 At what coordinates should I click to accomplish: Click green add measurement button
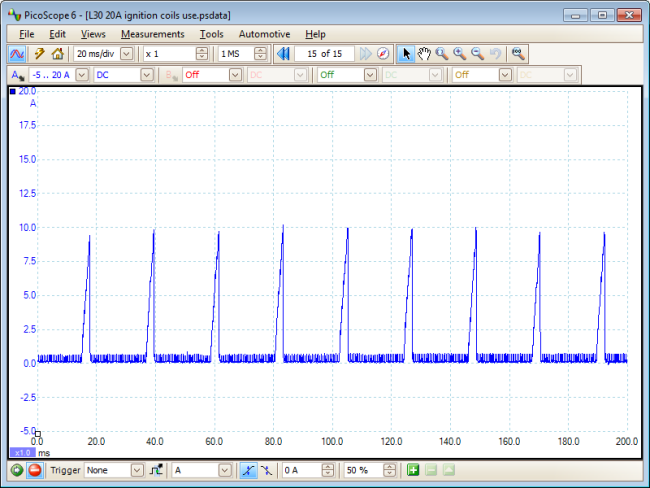414,470
